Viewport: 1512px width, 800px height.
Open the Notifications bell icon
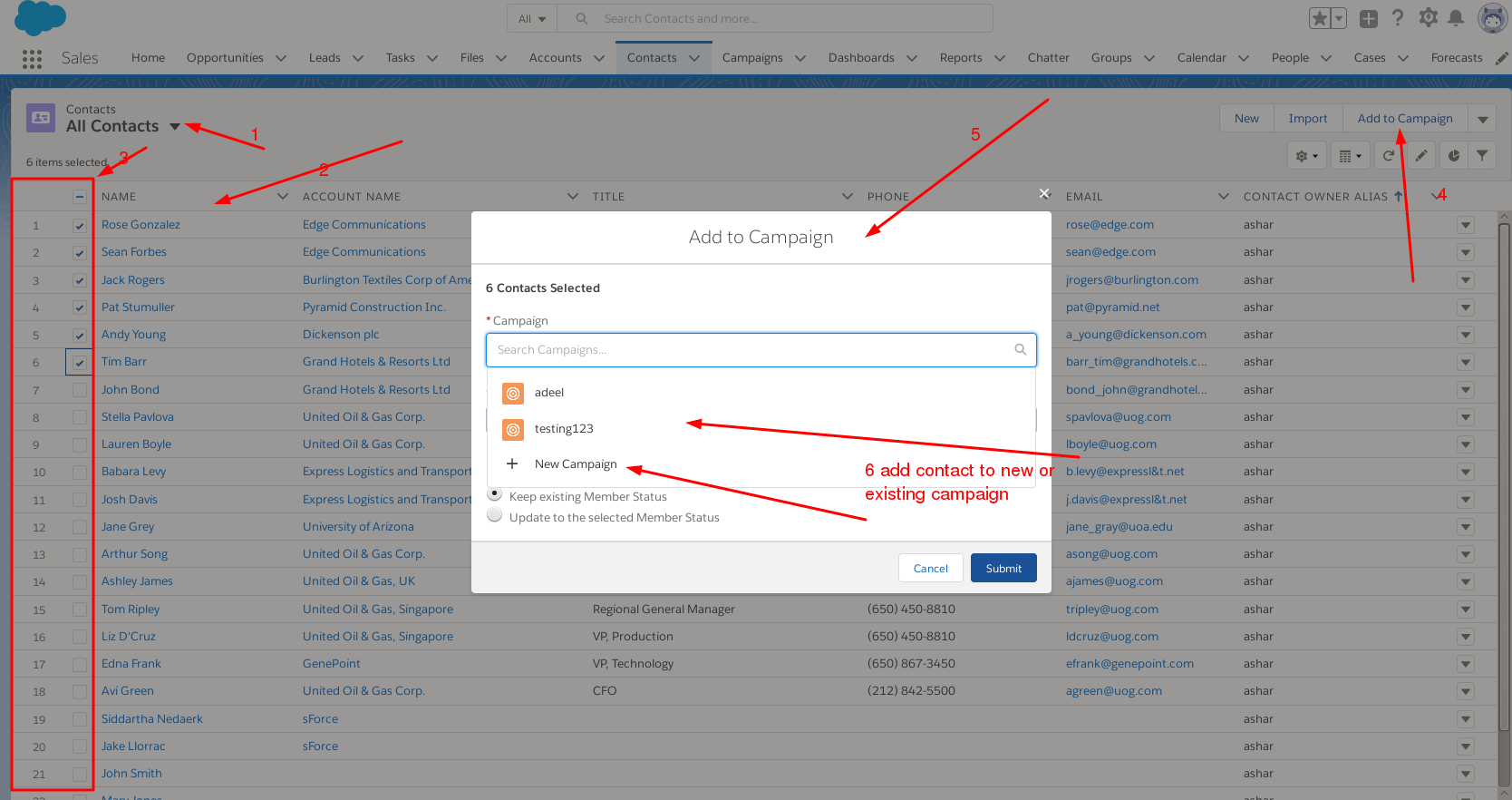[1456, 17]
